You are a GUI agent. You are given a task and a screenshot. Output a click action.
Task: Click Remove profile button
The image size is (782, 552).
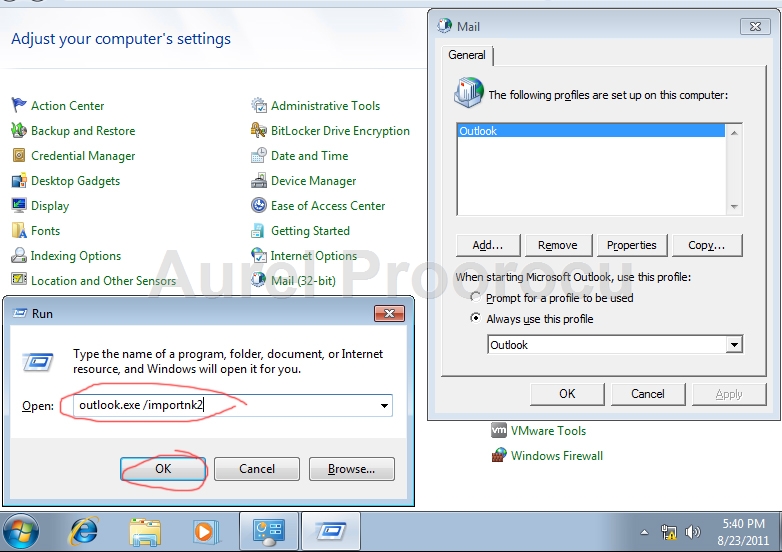click(558, 245)
